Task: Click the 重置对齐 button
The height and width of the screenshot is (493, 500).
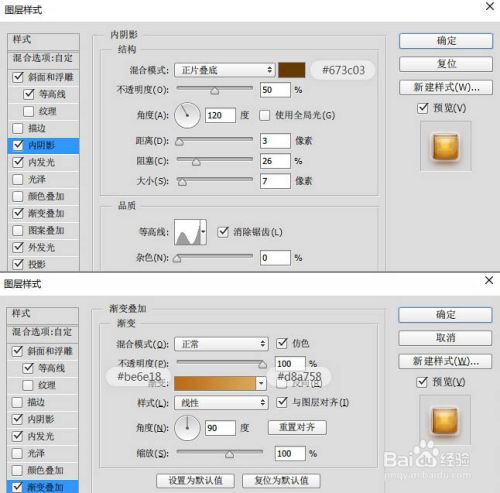Action: coord(297,427)
